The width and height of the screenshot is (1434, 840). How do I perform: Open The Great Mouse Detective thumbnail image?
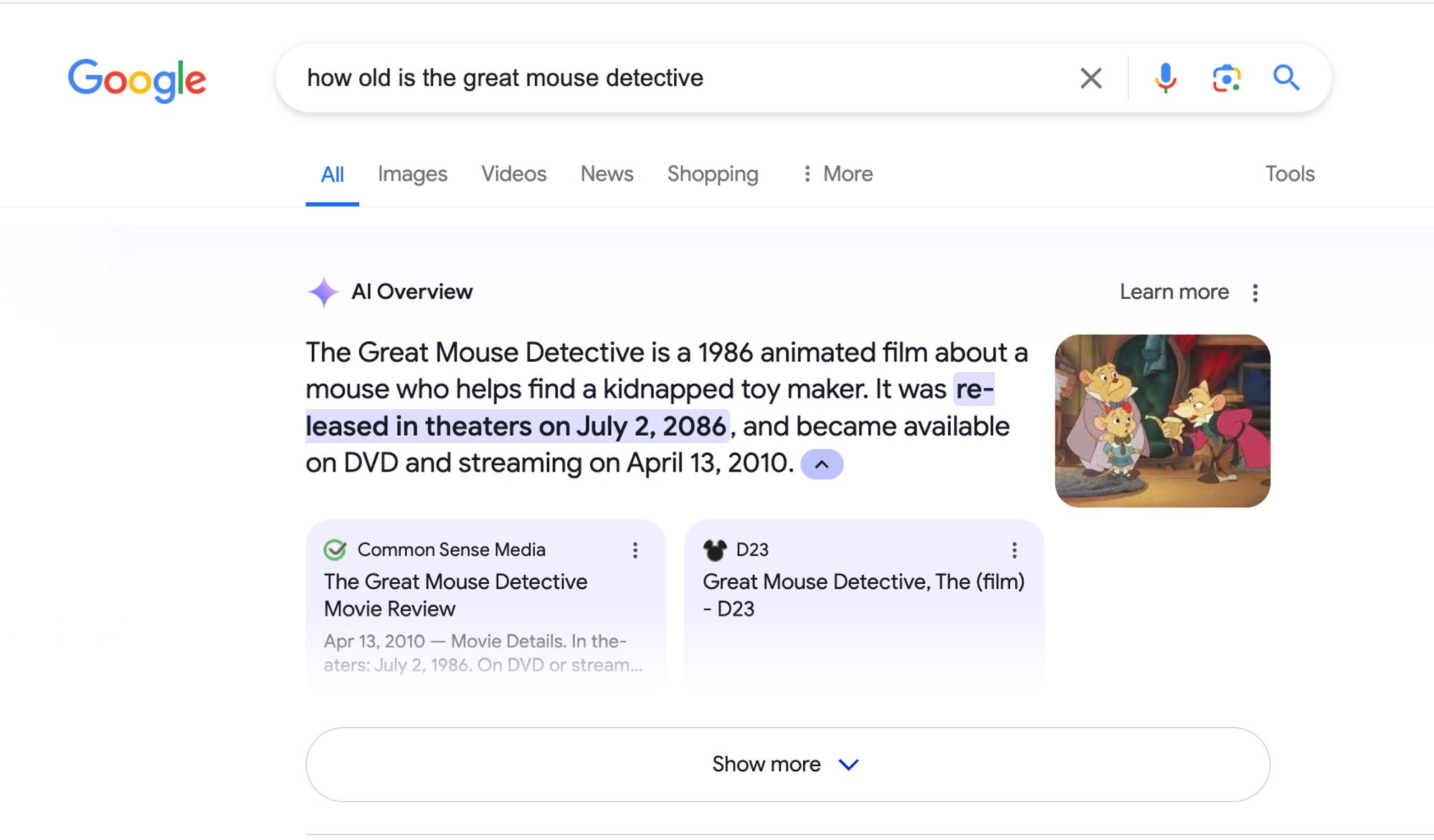point(1162,421)
